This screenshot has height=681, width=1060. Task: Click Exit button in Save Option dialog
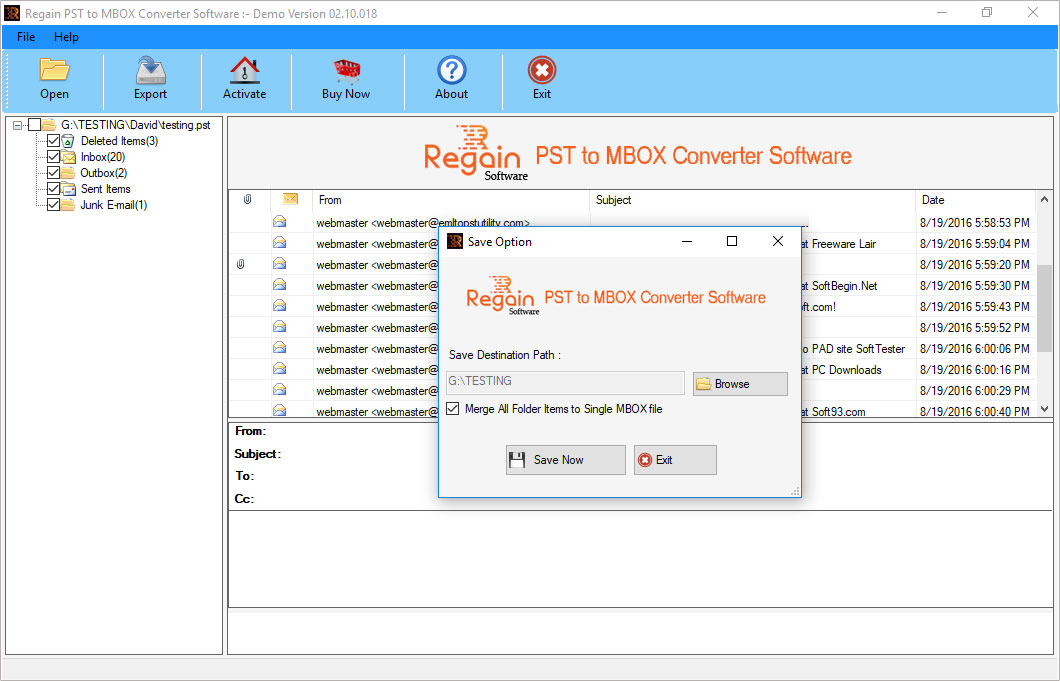(x=675, y=460)
